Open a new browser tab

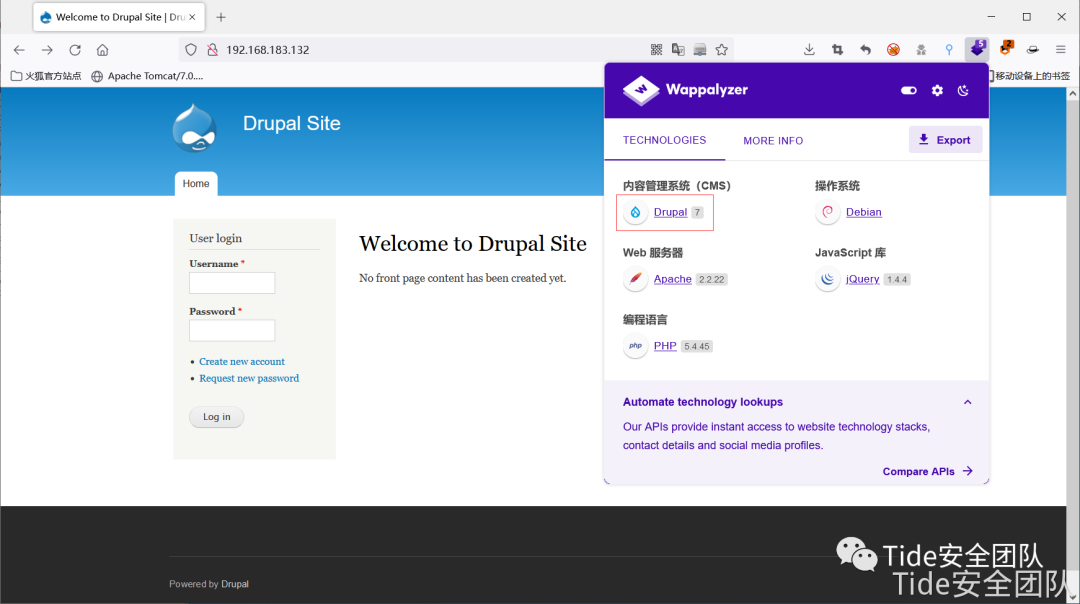[x=221, y=17]
